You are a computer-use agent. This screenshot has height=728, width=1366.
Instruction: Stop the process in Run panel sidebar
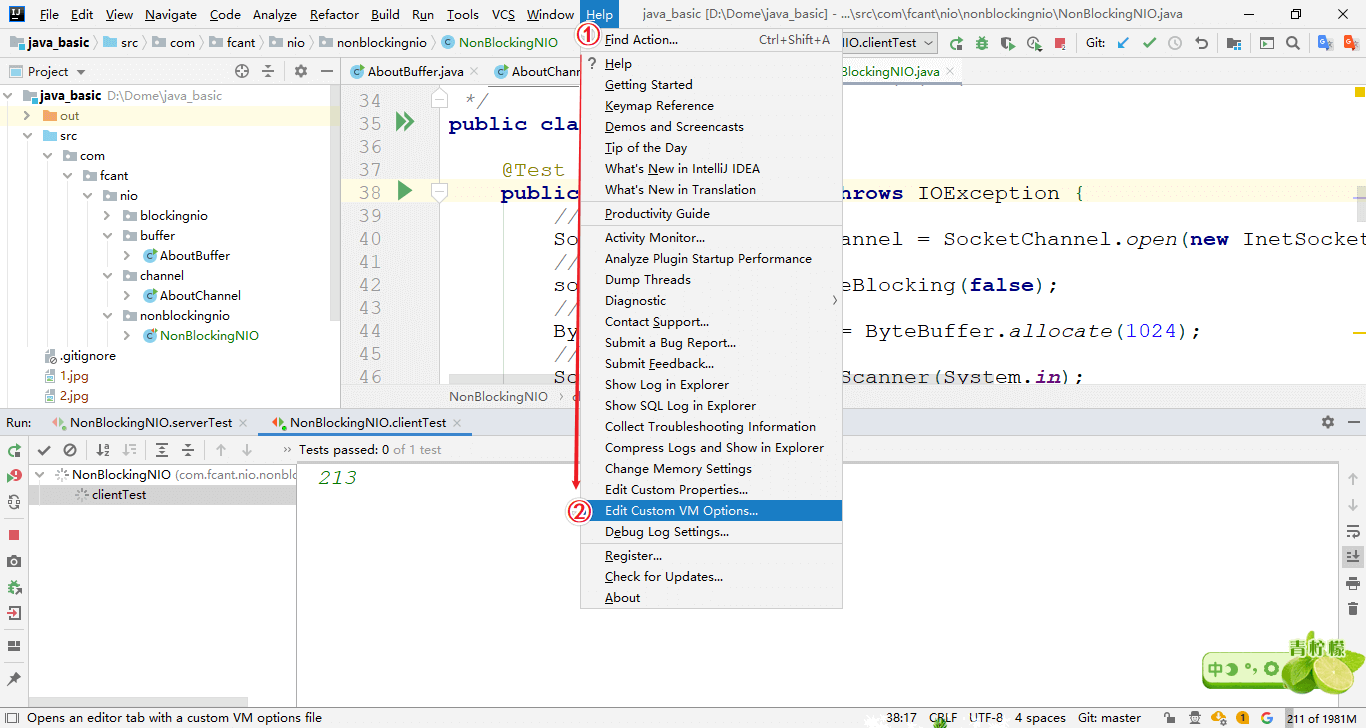tap(14, 535)
